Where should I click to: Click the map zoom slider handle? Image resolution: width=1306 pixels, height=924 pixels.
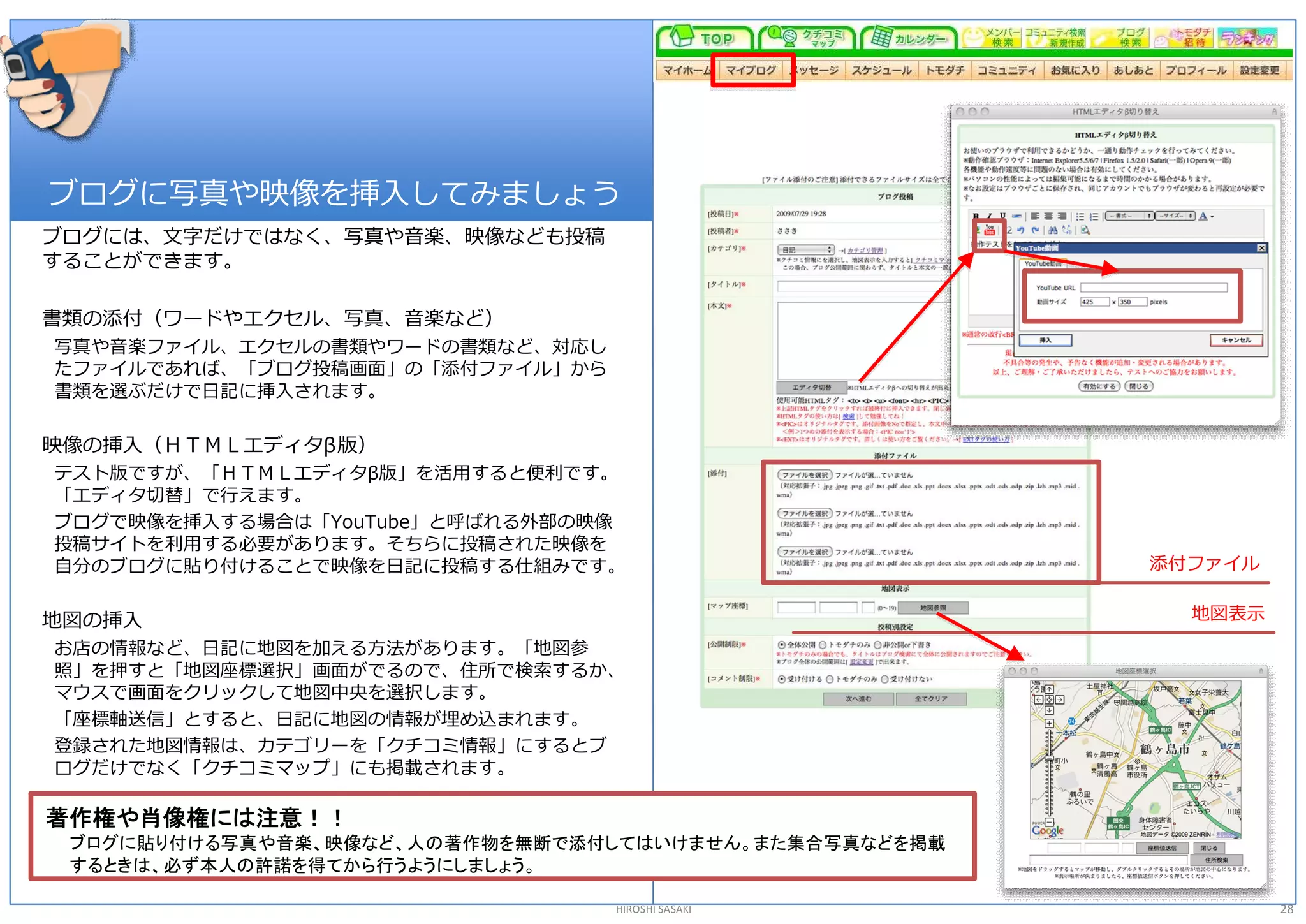pos(1049,757)
